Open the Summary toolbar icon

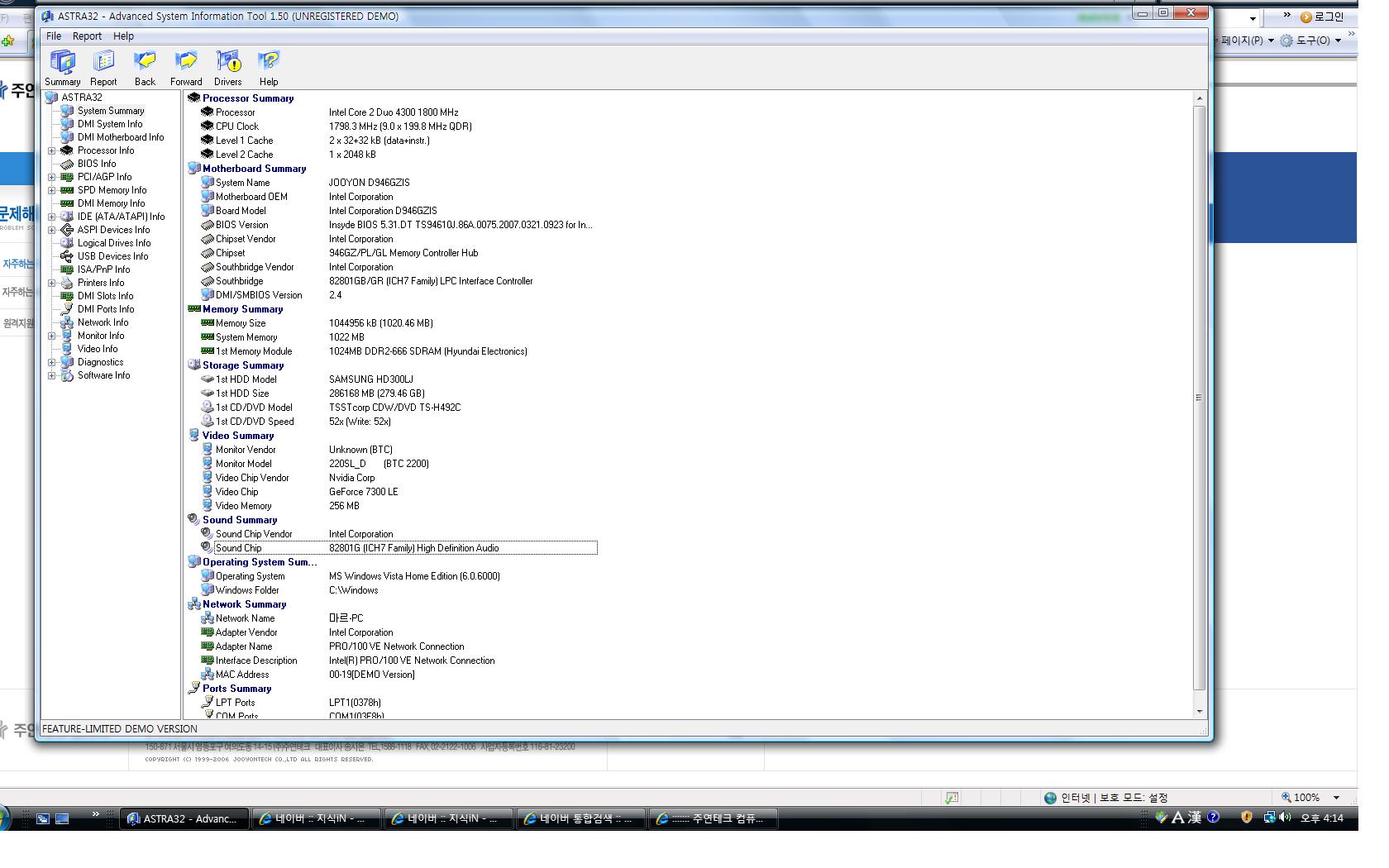coord(63,68)
